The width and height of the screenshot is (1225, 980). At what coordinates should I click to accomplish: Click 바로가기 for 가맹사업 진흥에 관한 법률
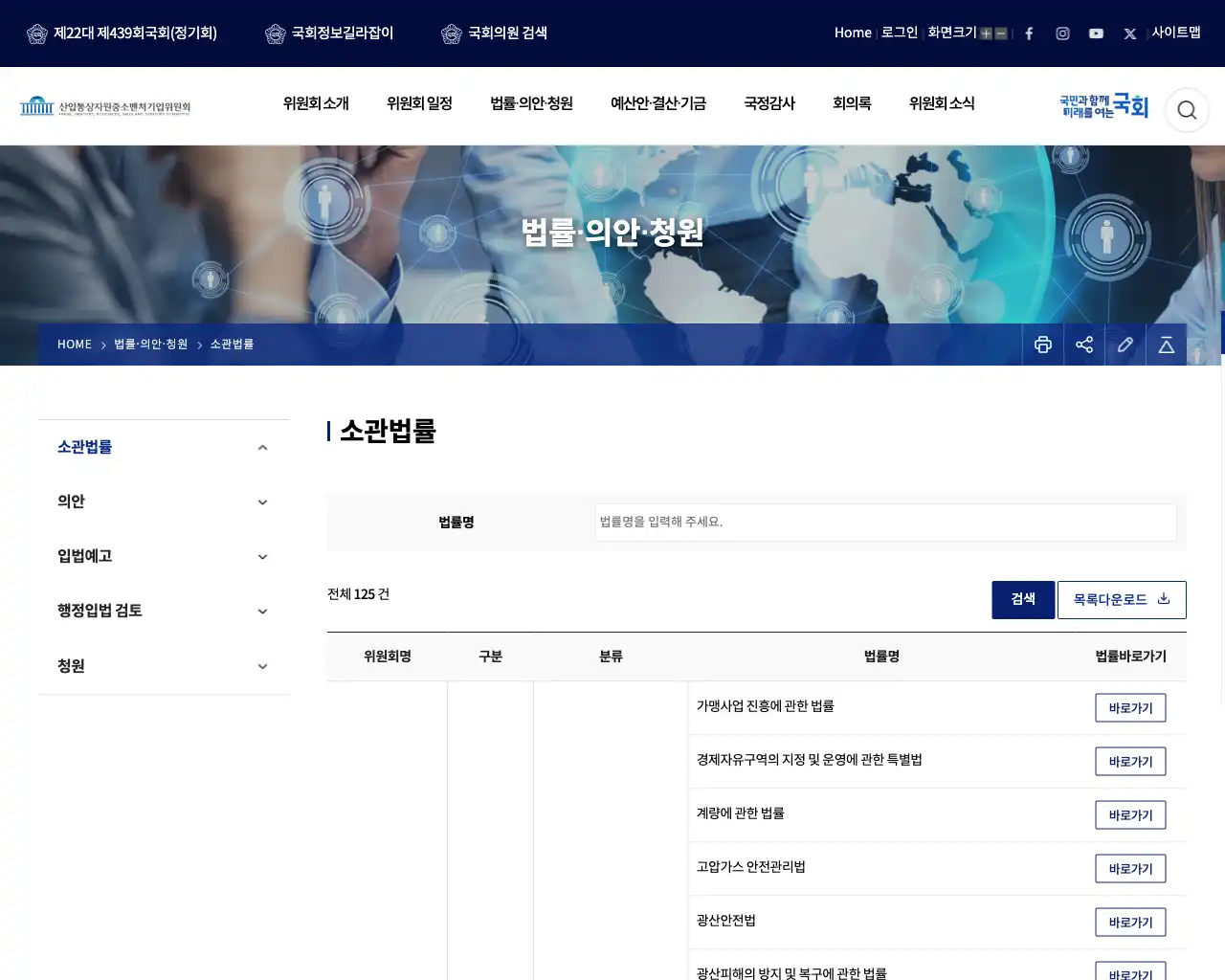[x=1130, y=708]
